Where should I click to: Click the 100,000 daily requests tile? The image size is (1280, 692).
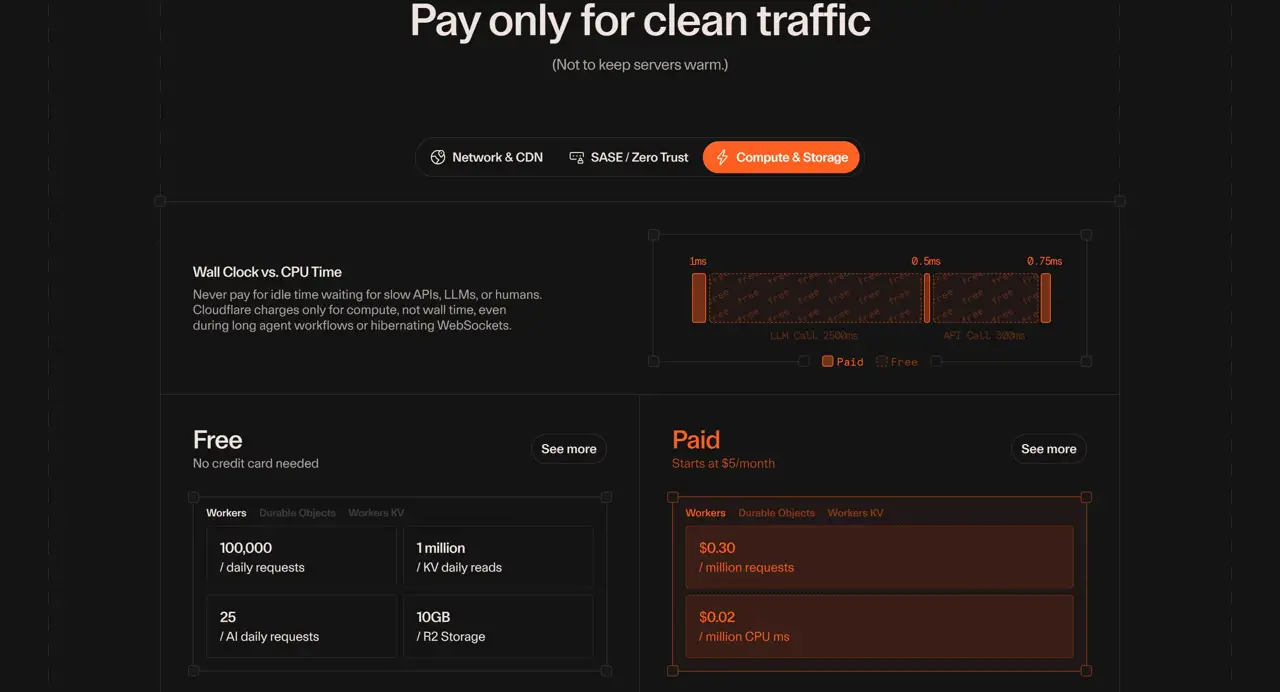click(301, 557)
